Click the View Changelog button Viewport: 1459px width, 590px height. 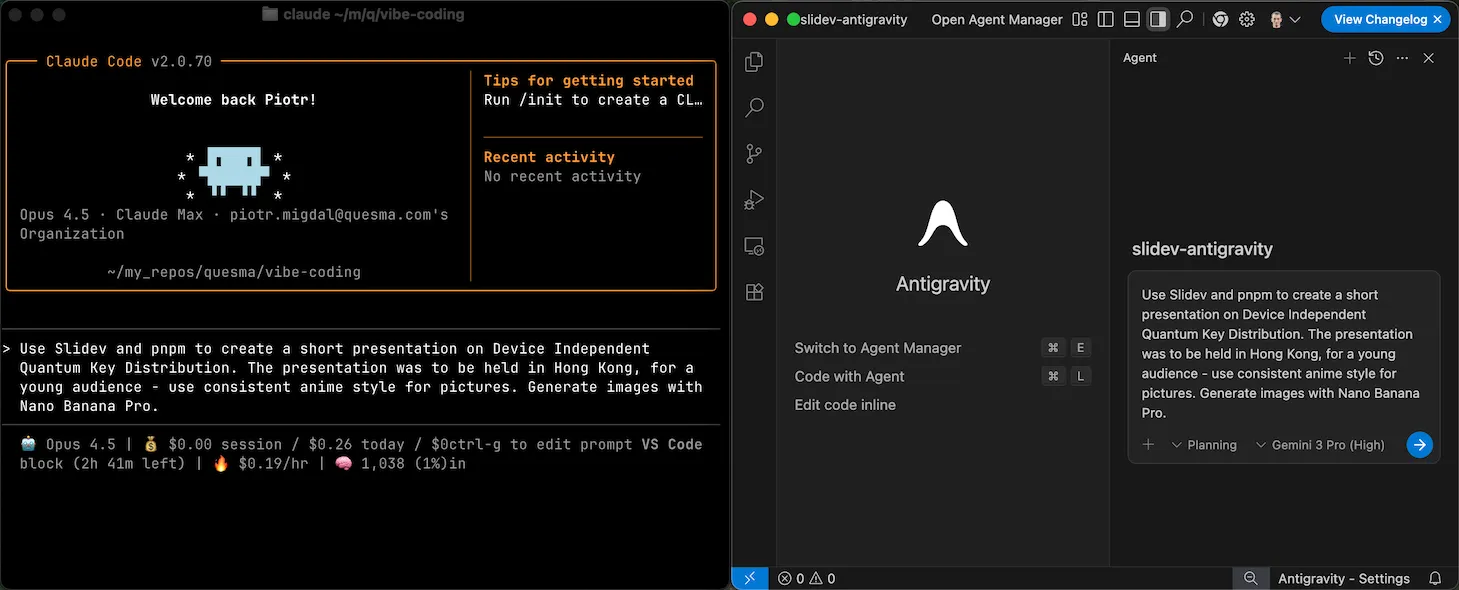pos(1385,19)
